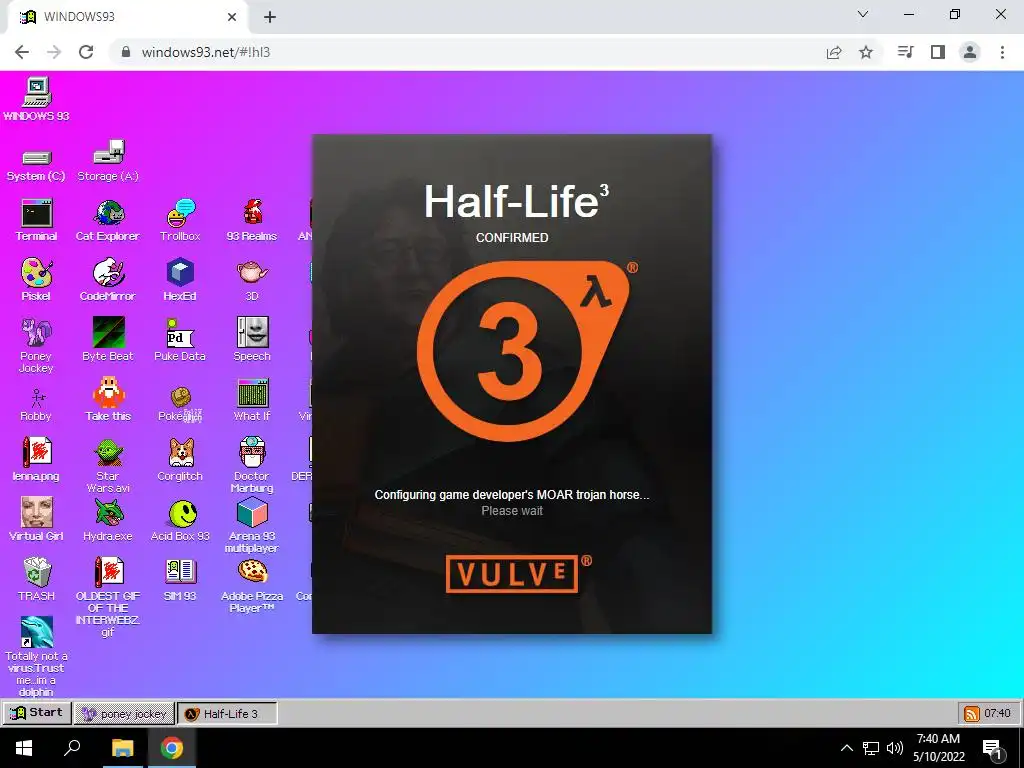Open the lenna.png file icon
Image resolution: width=1024 pixels, height=768 pixels.
coord(36,459)
